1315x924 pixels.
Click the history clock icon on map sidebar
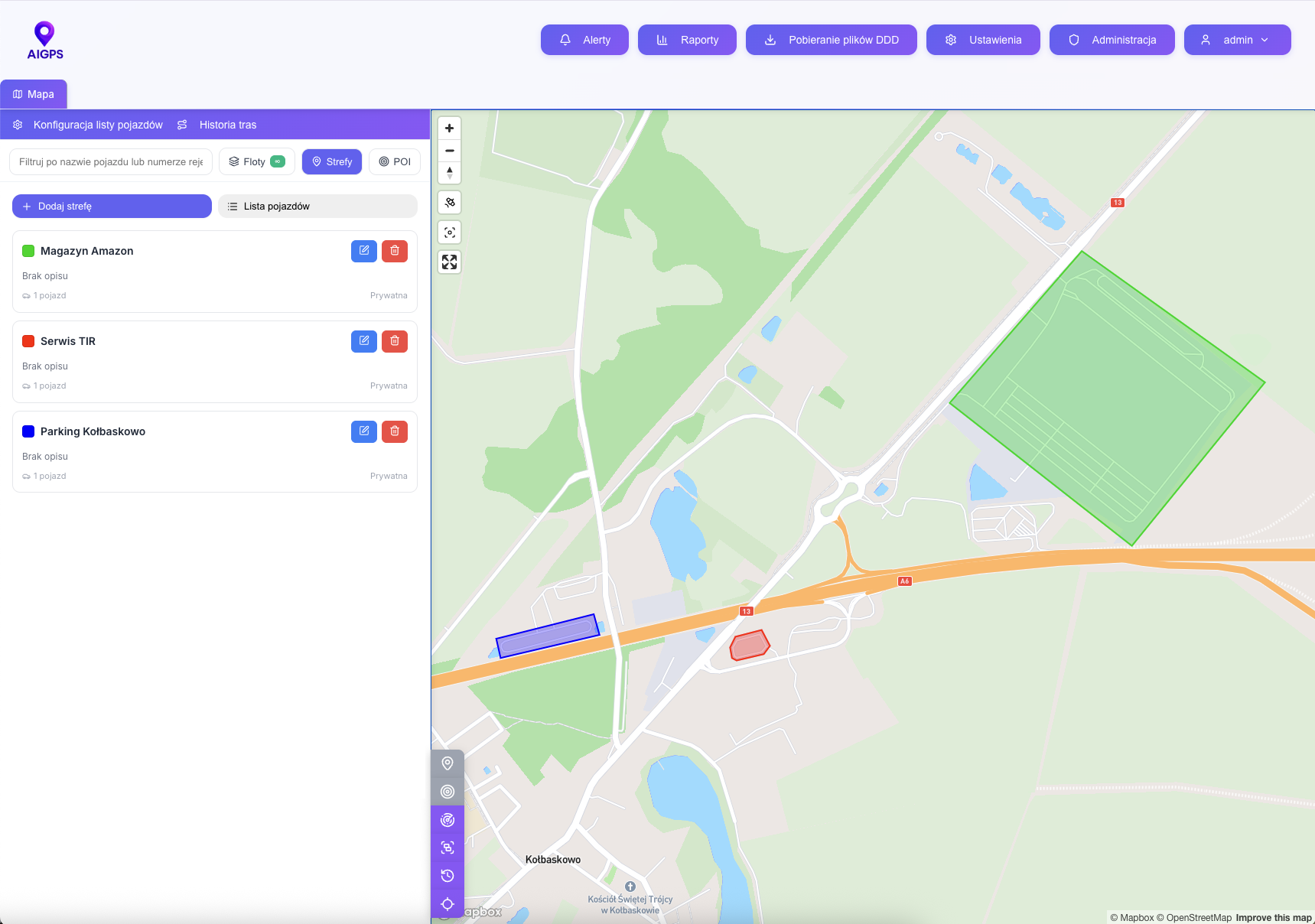[448, 875]
